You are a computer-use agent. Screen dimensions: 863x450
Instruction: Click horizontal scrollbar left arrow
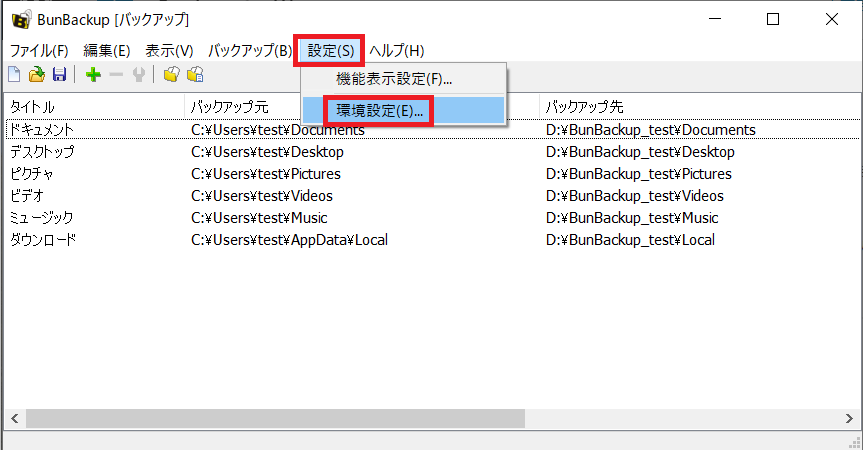click(x=15, y=419)
